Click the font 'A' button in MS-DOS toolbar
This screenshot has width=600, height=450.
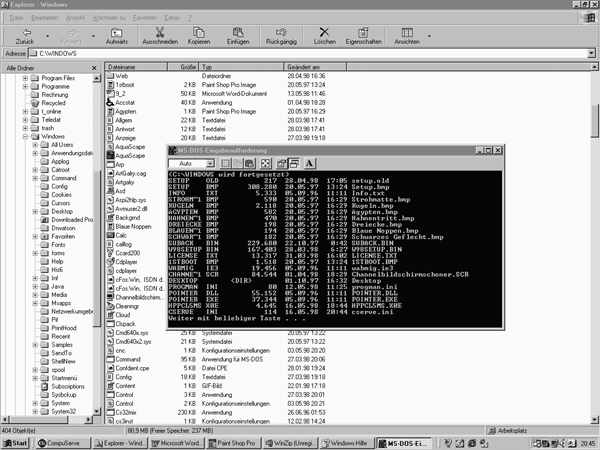tap(310, 163)
